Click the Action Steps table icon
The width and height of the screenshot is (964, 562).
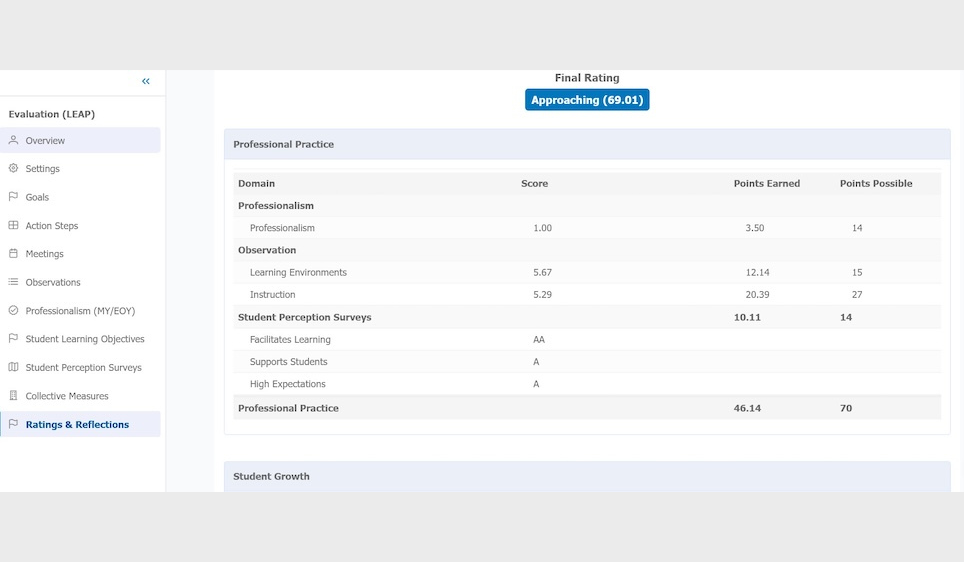14,225
